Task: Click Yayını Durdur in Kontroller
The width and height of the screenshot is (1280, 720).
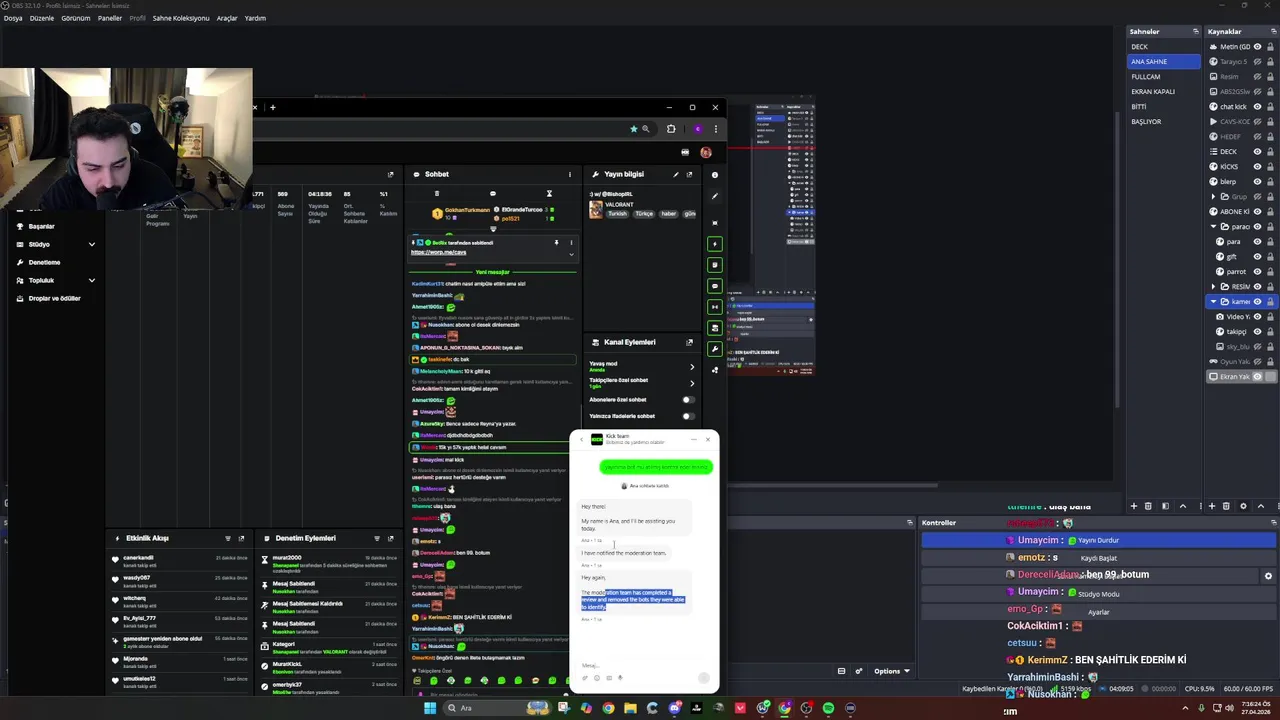Action: coord(1098,540)
